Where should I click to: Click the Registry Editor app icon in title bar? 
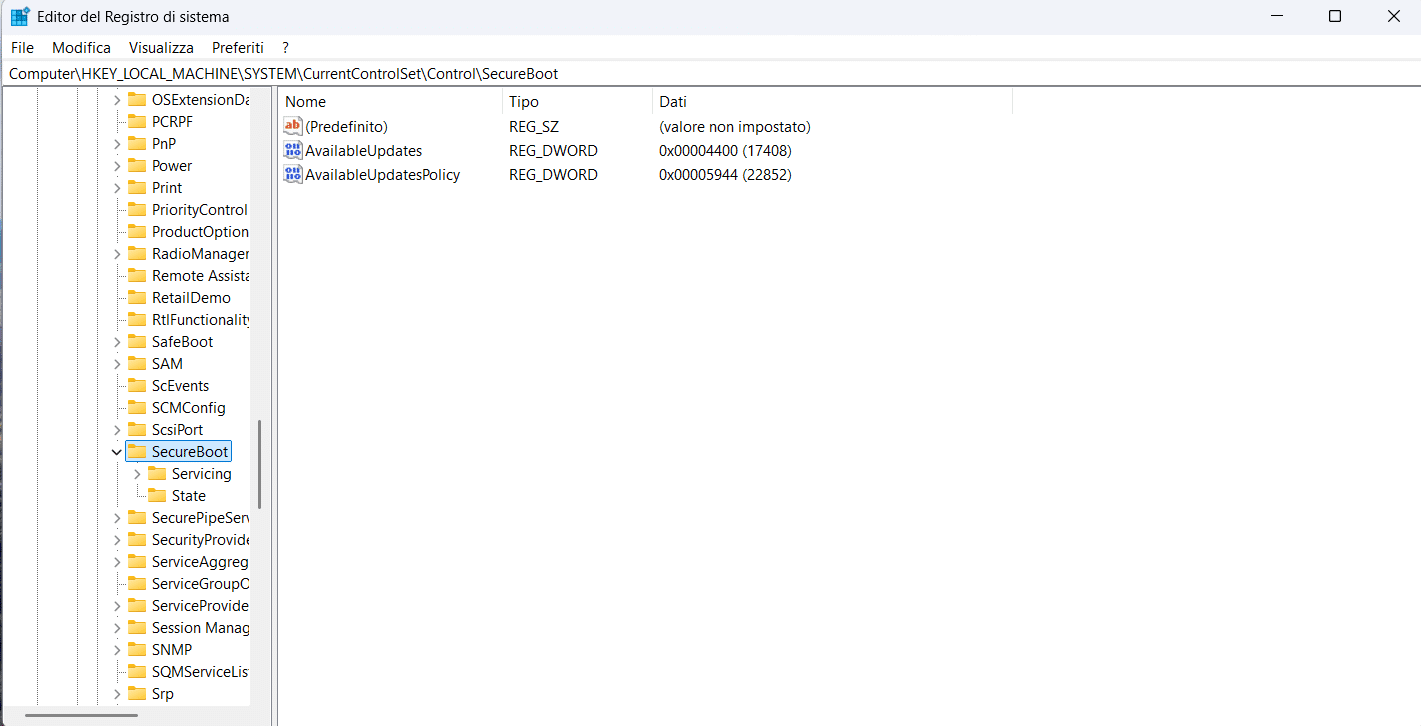(19, 16)
